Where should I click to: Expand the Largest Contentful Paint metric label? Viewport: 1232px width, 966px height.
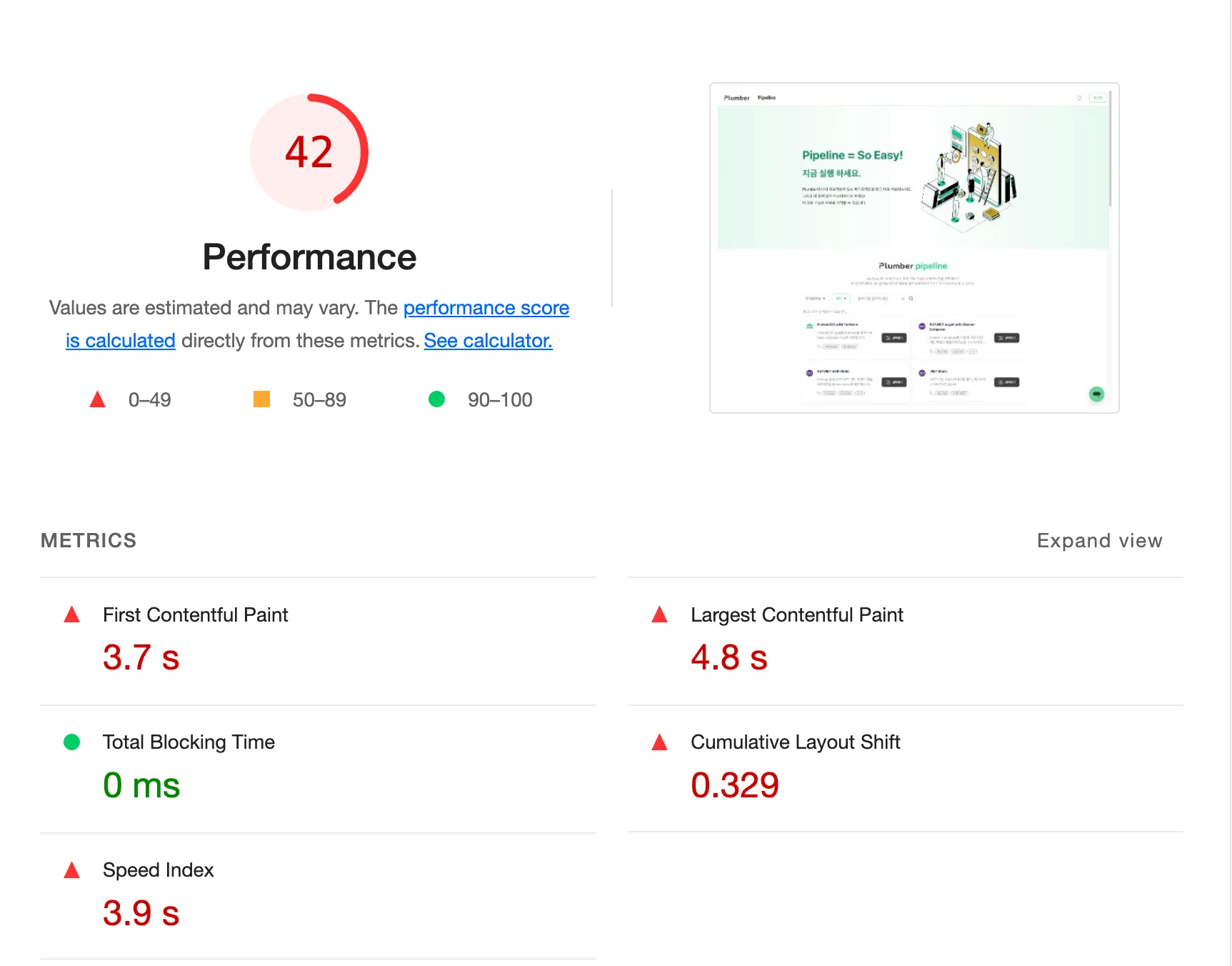(796, 615)
